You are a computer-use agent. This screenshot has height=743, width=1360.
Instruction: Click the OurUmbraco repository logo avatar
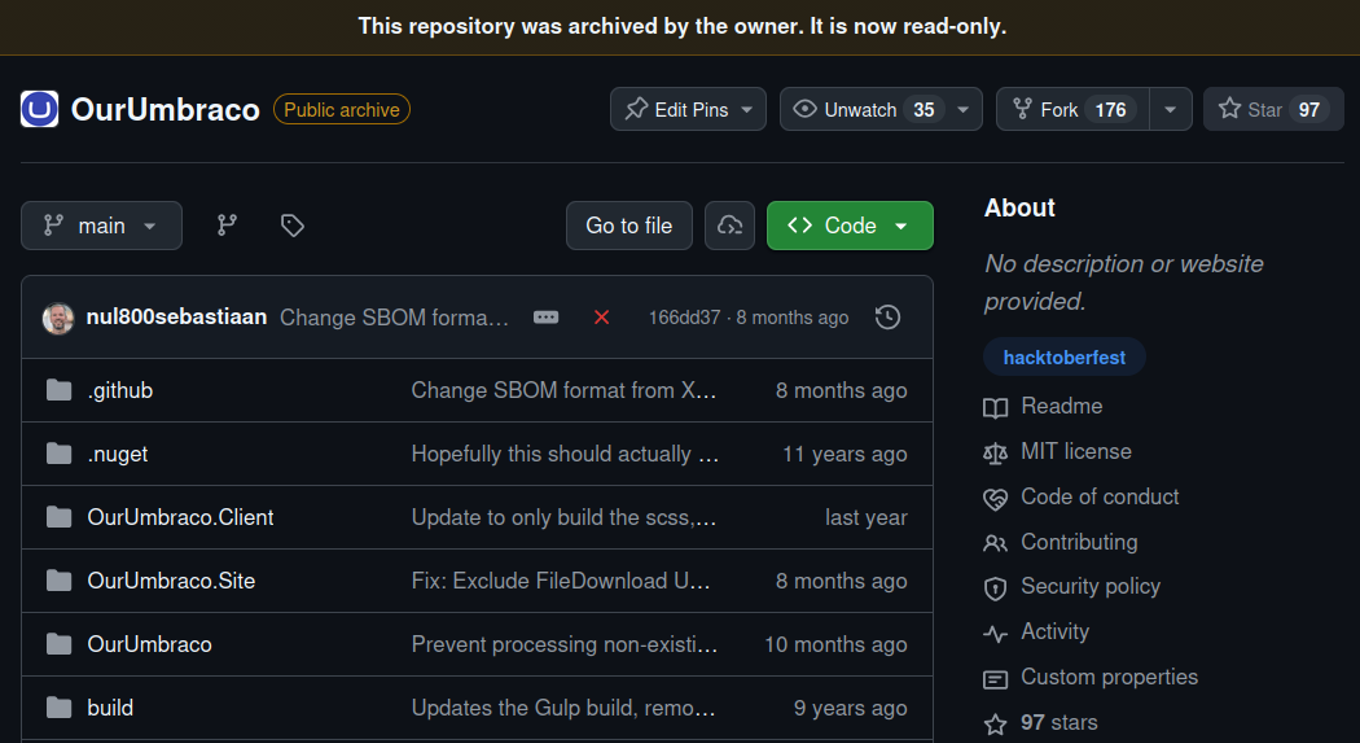[40, 110]
